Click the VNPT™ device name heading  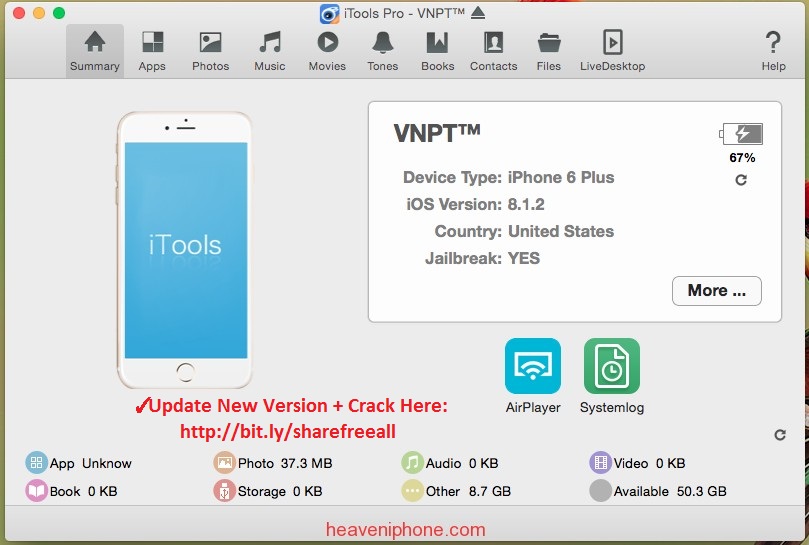[437, 133]
